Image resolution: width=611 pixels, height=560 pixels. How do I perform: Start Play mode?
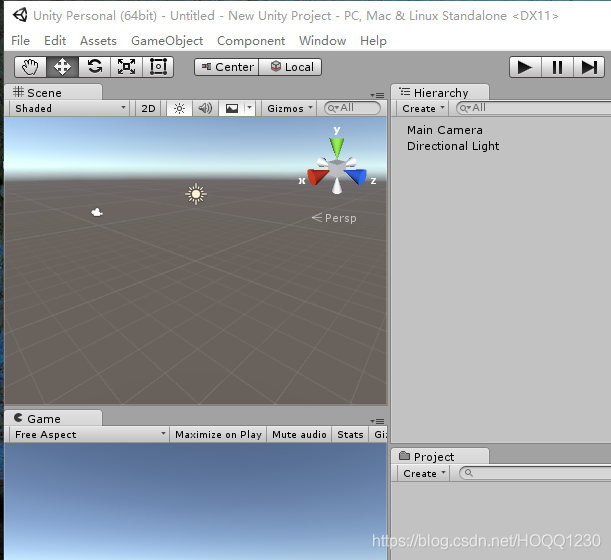[x=525, y=67]
